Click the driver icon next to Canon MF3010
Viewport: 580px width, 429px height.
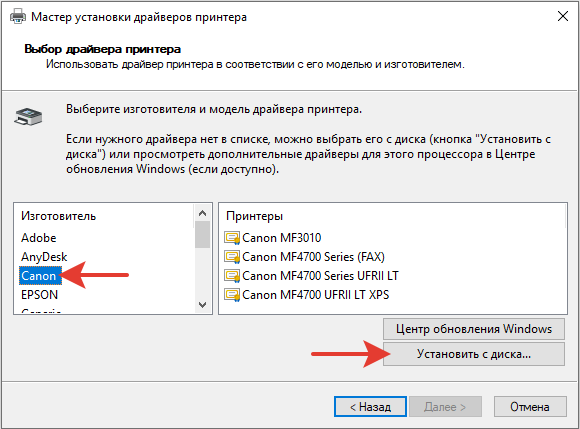point(232,238)
